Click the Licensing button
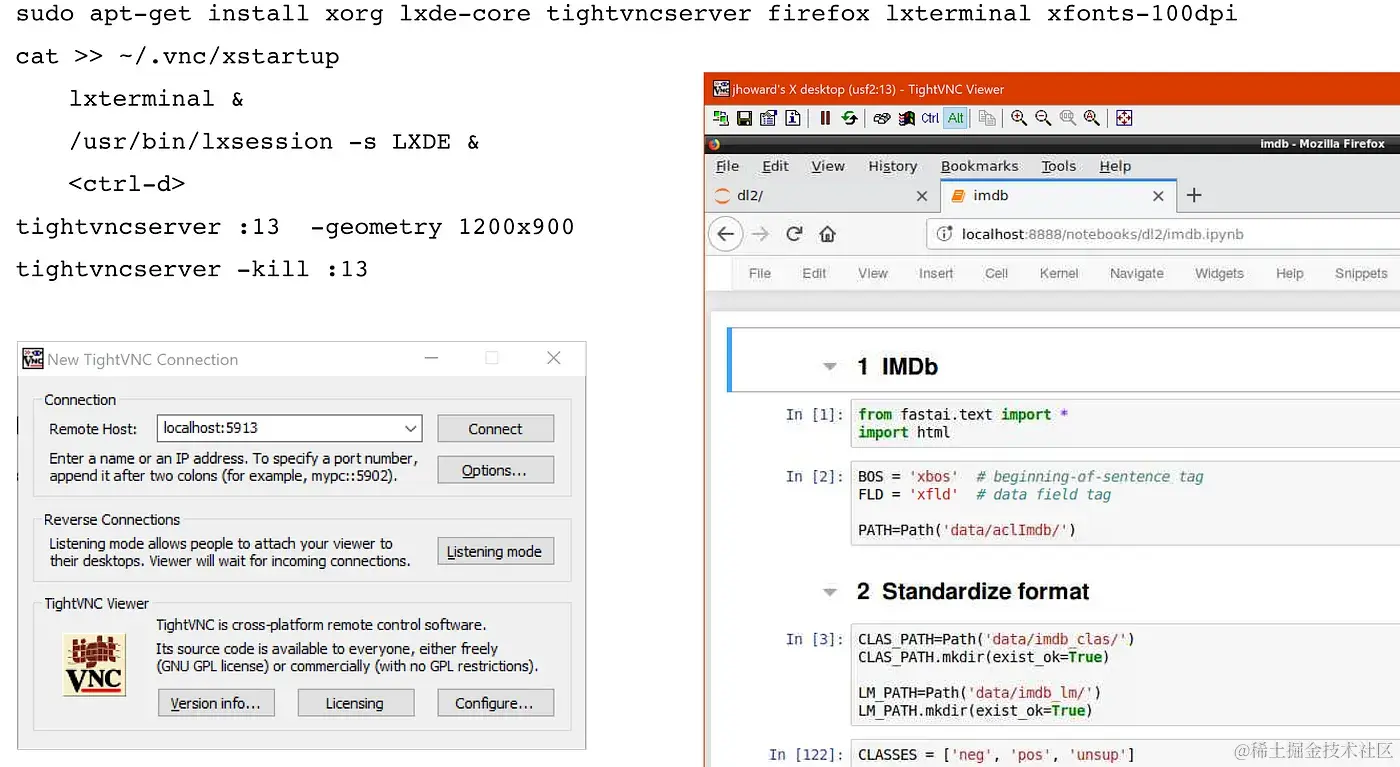This screenshot has height=767, width=1400. (354, 703)
